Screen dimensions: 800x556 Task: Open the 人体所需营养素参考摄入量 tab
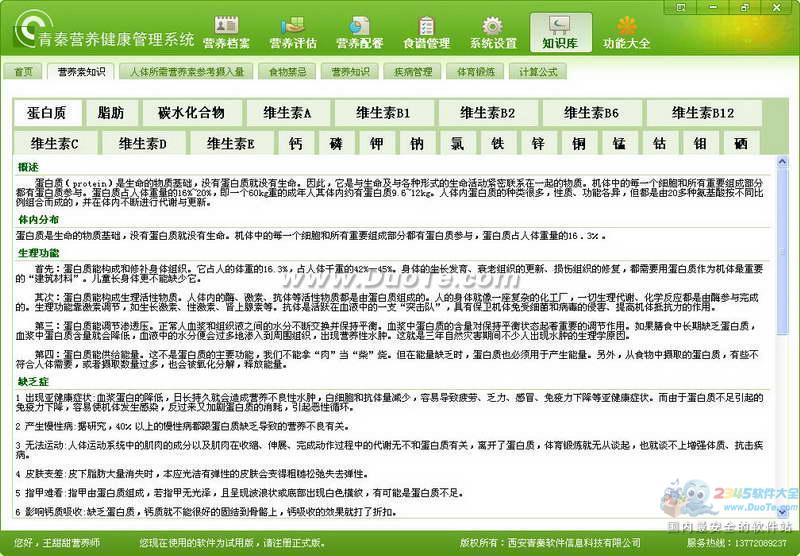click(x=186, y=71)
